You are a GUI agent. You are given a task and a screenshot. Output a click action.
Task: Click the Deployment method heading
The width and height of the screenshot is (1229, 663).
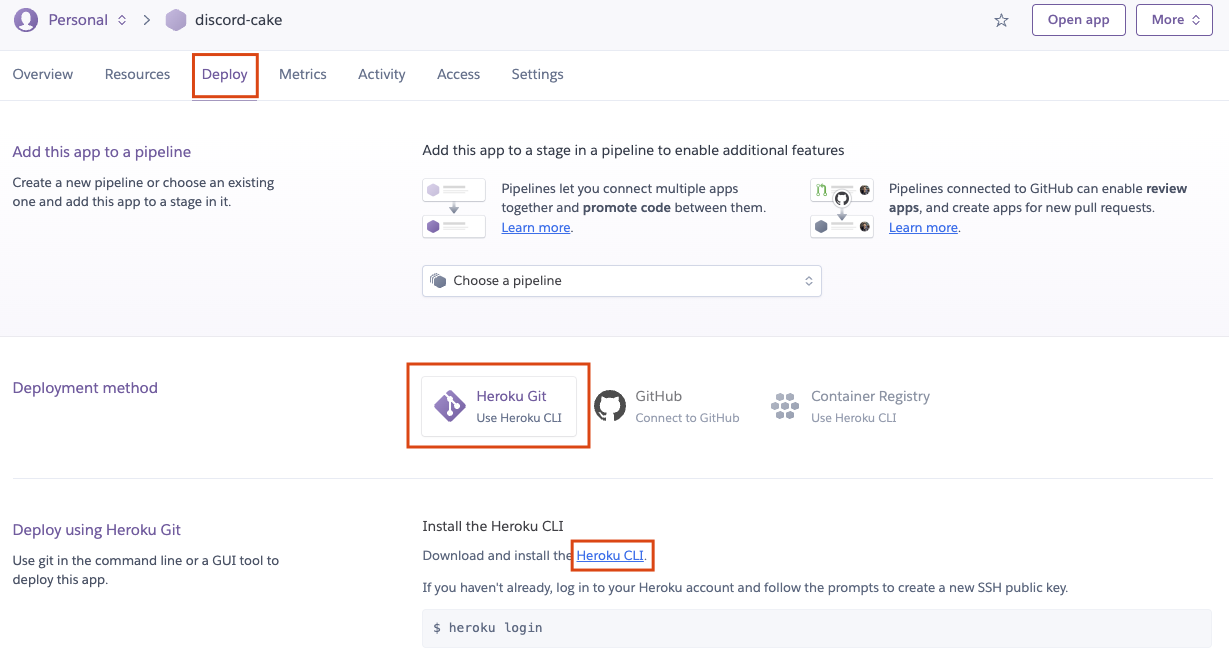(x=85, y=388)
